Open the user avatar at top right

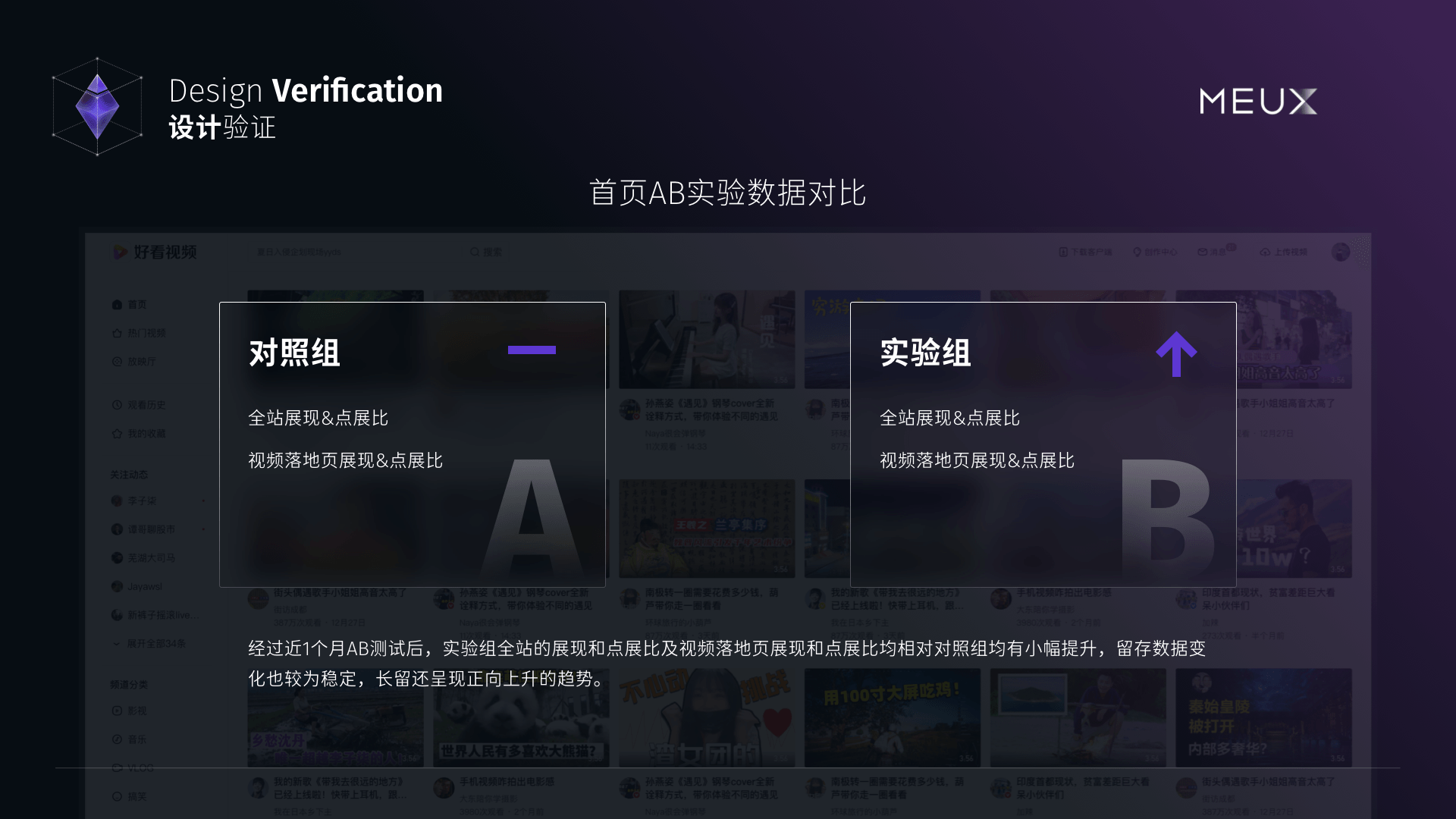(x=1341, y=252)
